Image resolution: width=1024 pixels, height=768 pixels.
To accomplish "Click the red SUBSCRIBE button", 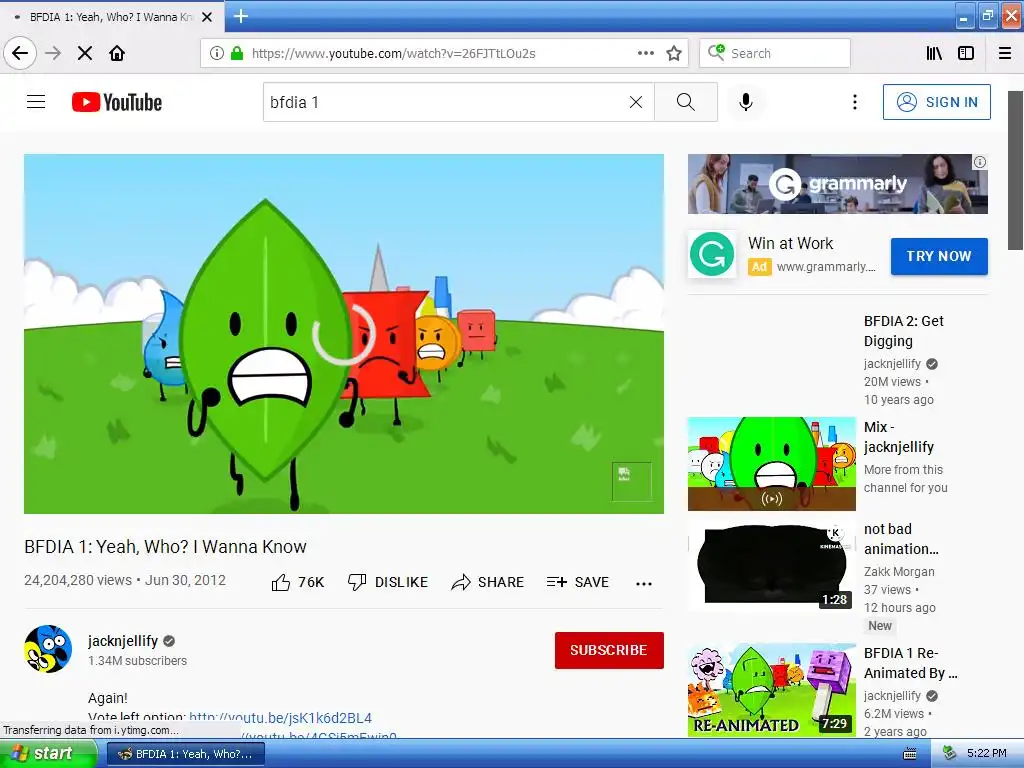I will [x=609, y=650].
